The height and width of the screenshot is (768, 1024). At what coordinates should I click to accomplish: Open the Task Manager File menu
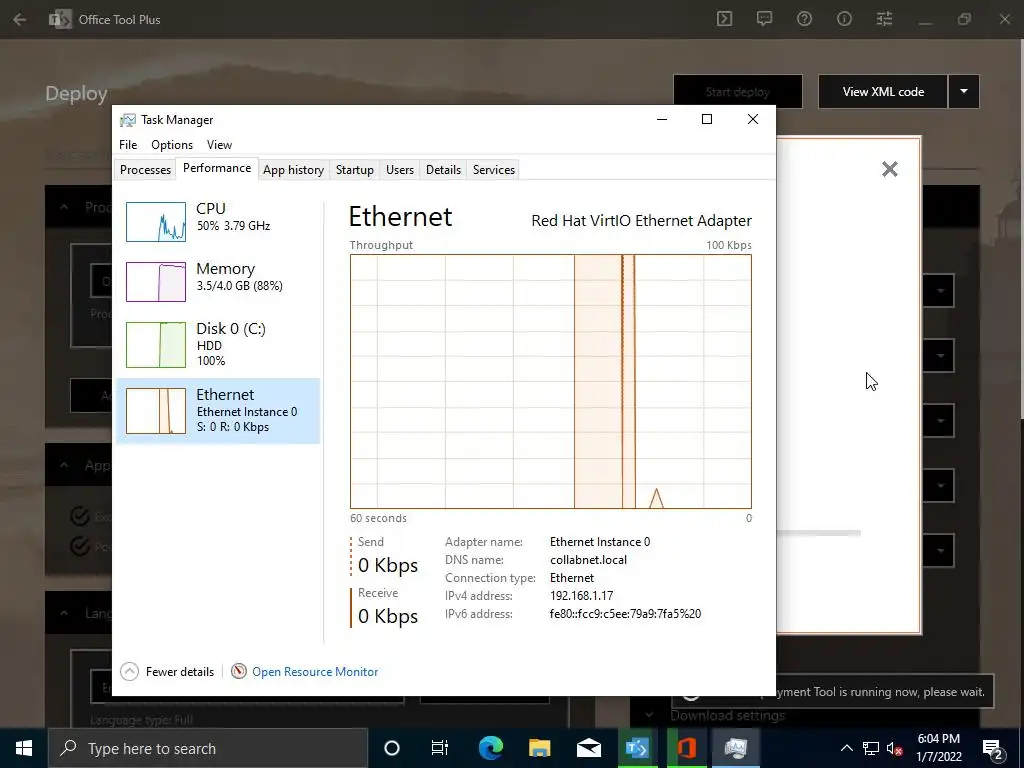click(128, 145)
